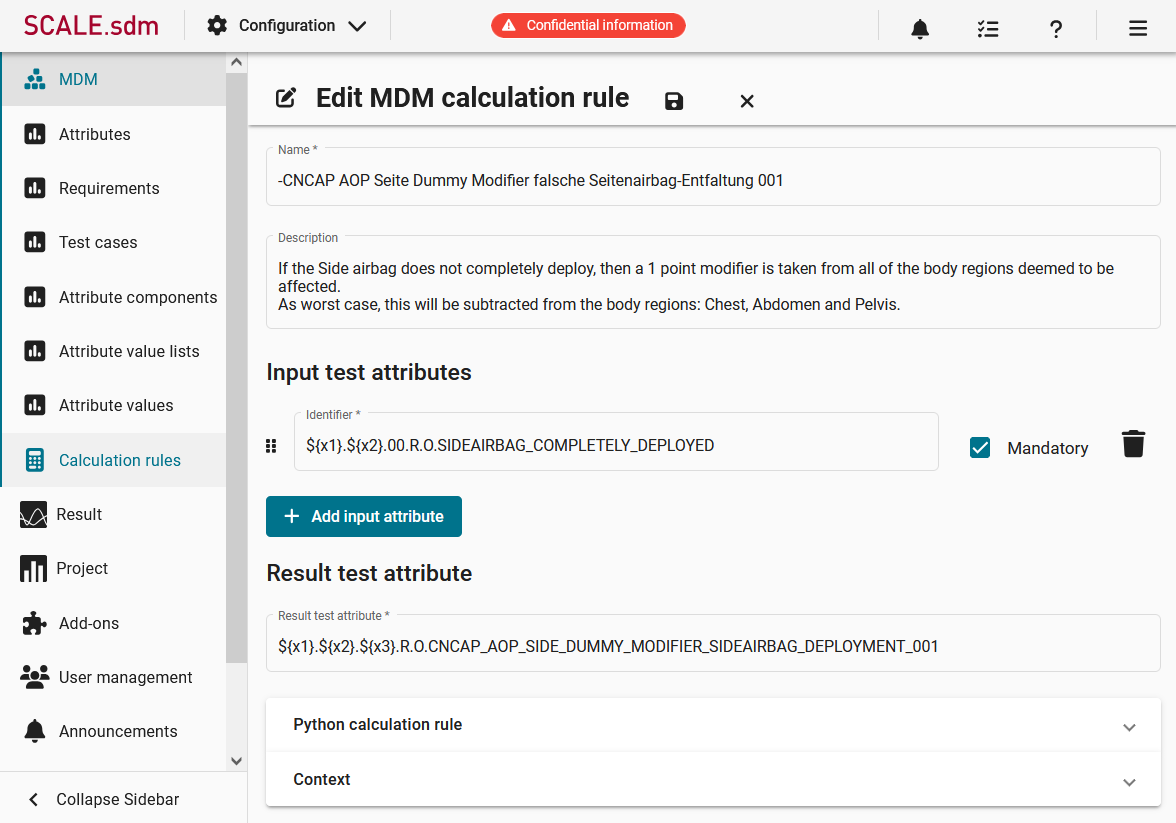Open Announcements in the sidebar

(114, 731)
